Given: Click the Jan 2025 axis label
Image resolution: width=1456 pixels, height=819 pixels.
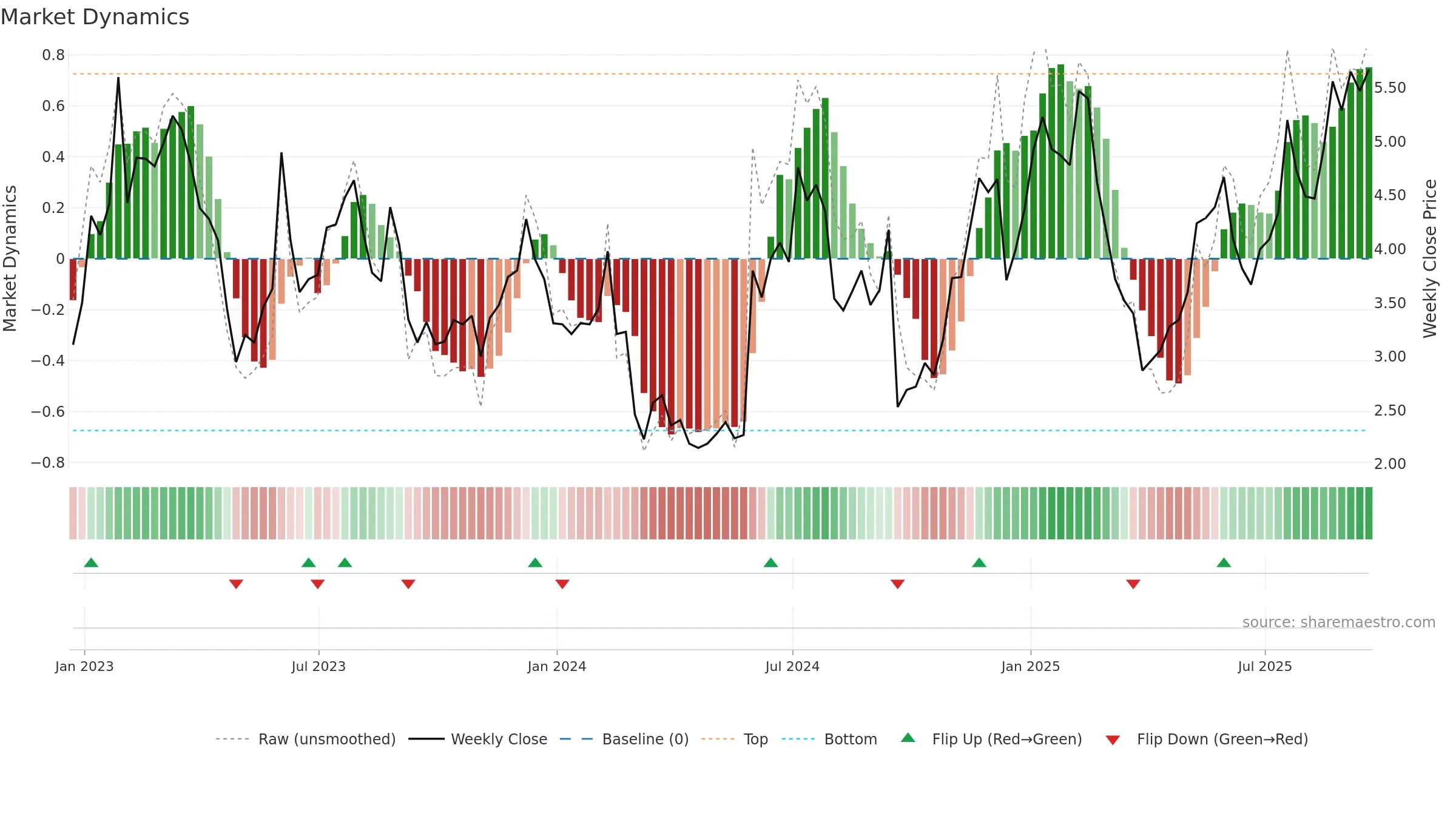Looking at the screenshot, I should 1031,666.
